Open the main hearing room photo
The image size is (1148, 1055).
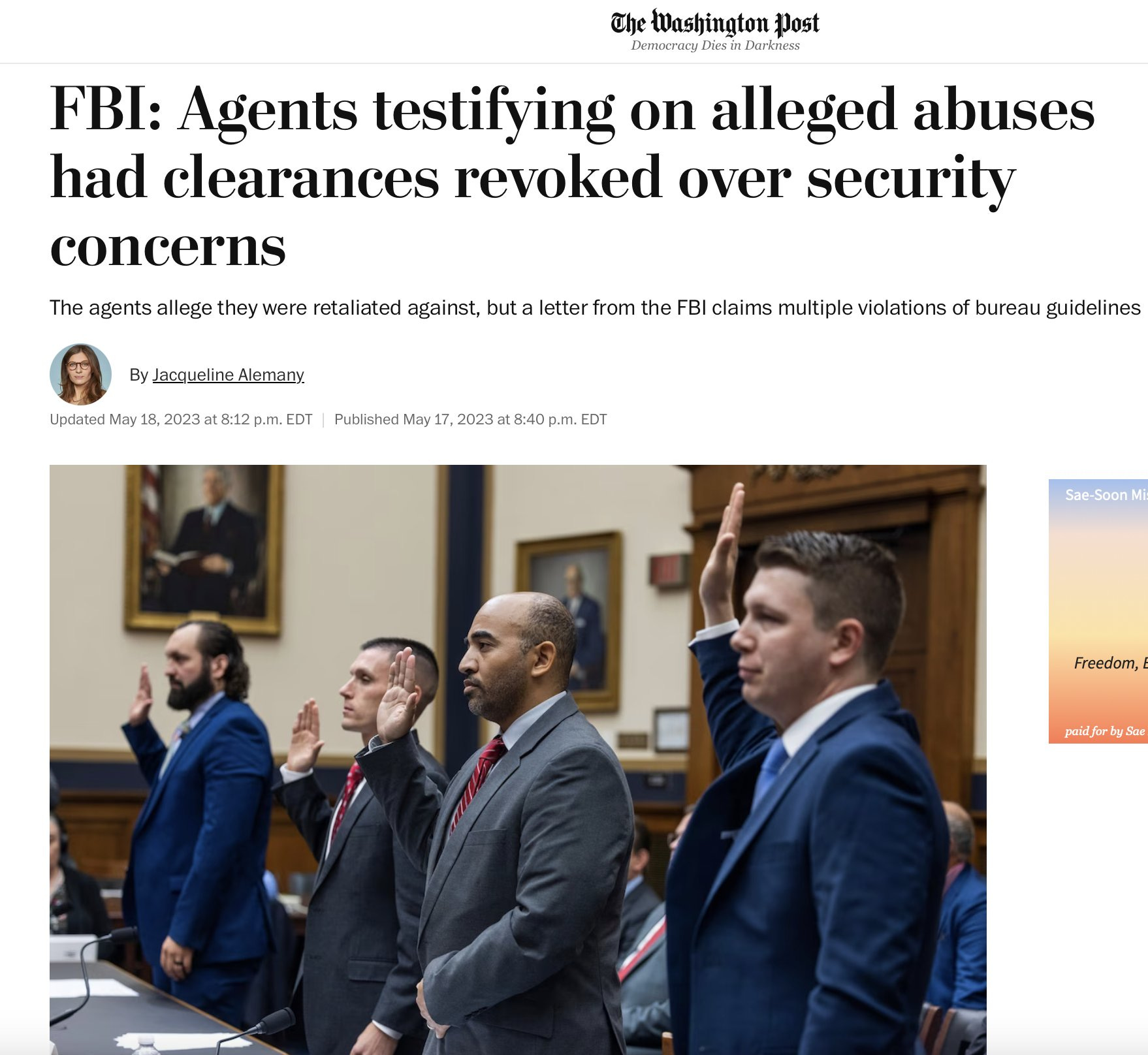tap(518, 759)
